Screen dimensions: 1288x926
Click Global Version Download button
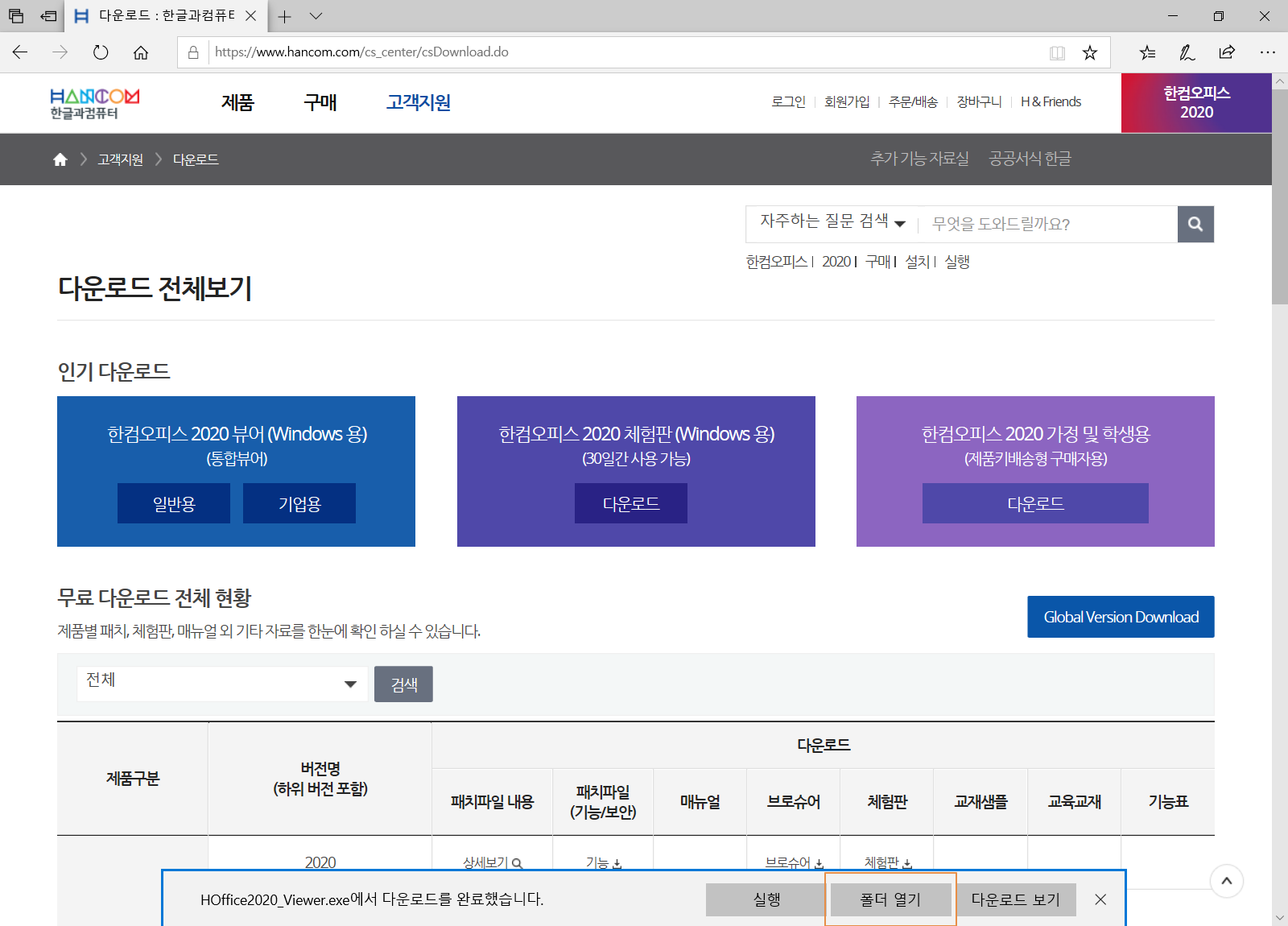1121,617
